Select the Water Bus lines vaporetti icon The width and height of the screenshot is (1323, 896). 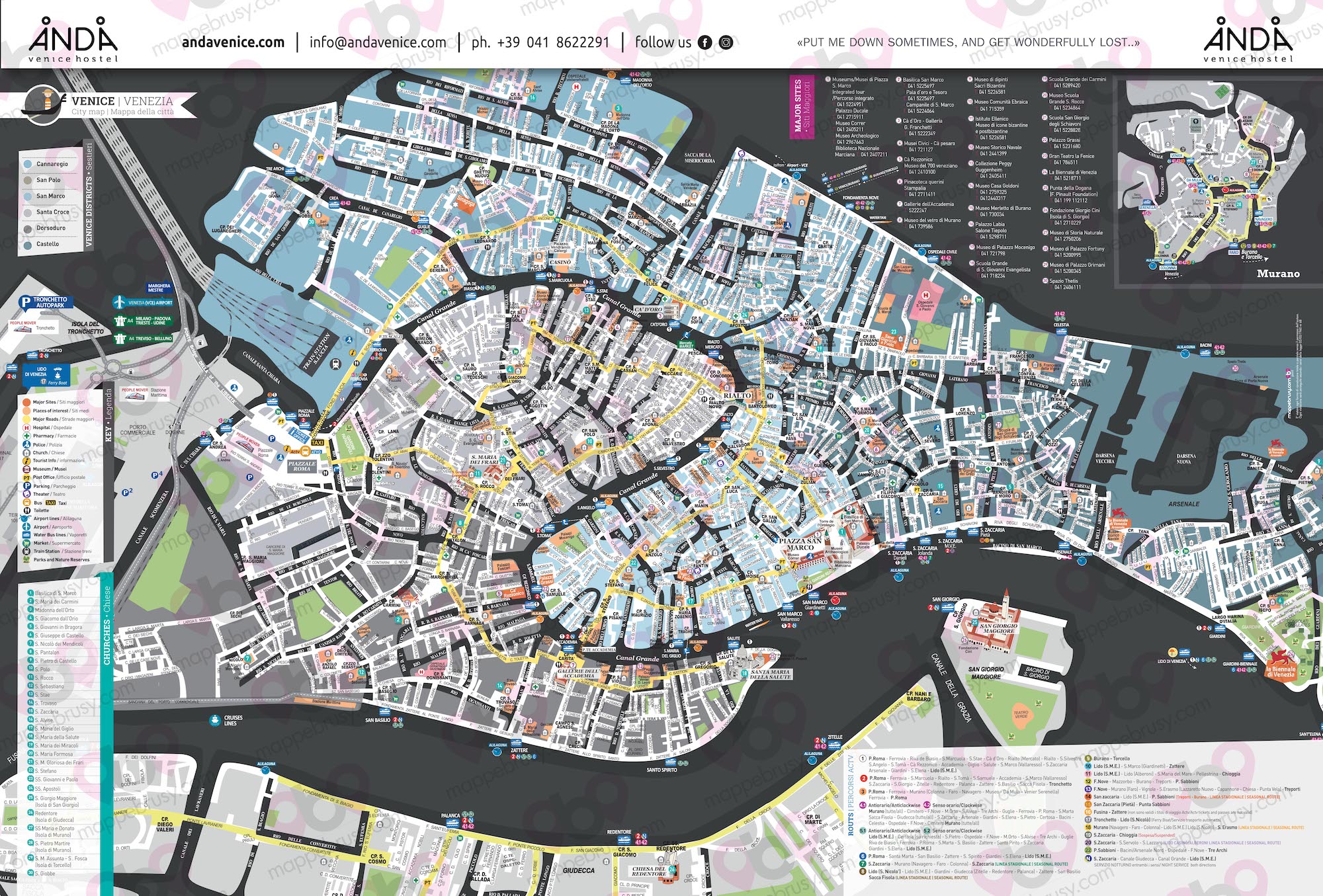point(26,534)
